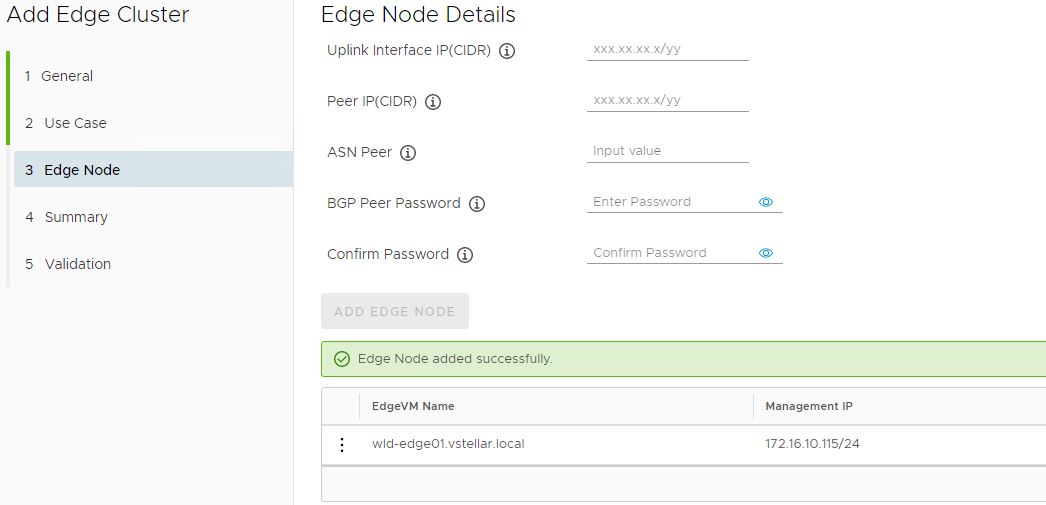This screenshot has width=1046, height=505.
Task: Click info icon next to Uplink Interface IP
Action: click(507, 51)
